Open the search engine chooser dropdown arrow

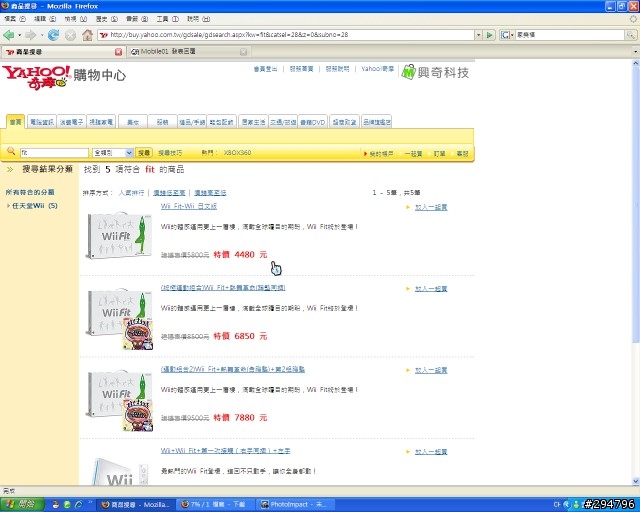coord(512,35)
